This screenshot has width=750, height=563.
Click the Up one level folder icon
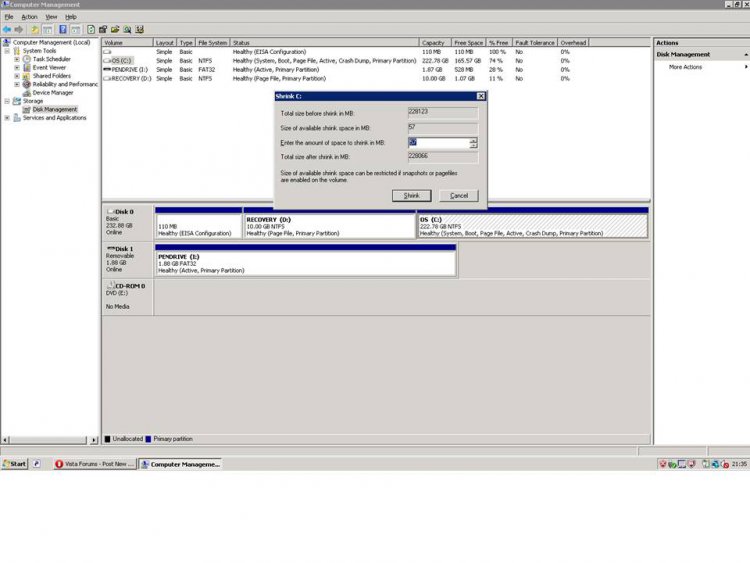tap(33, 30)
